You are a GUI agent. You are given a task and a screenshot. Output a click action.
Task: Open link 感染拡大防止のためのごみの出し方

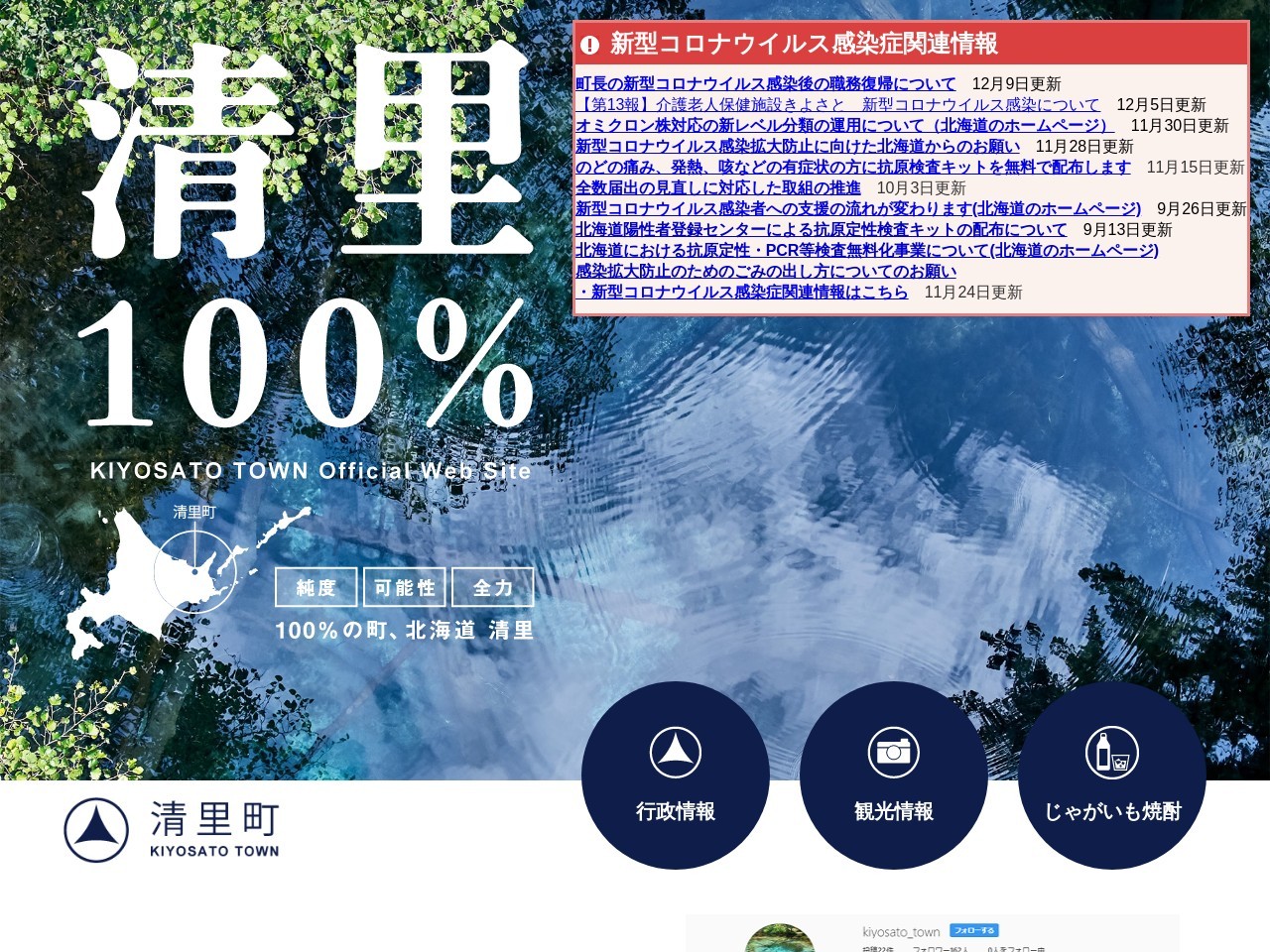point(766,272)
